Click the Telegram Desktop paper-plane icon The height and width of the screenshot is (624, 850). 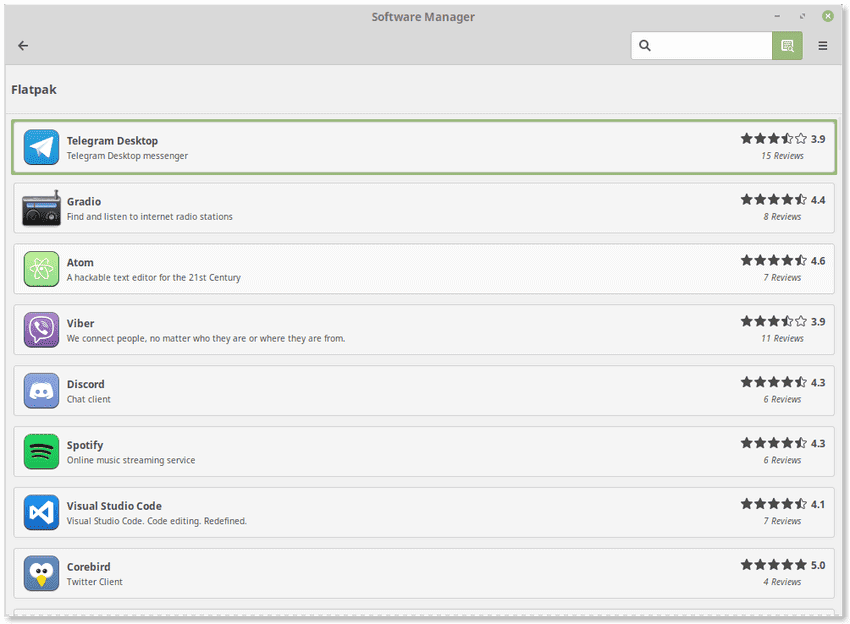click(41, 147)
